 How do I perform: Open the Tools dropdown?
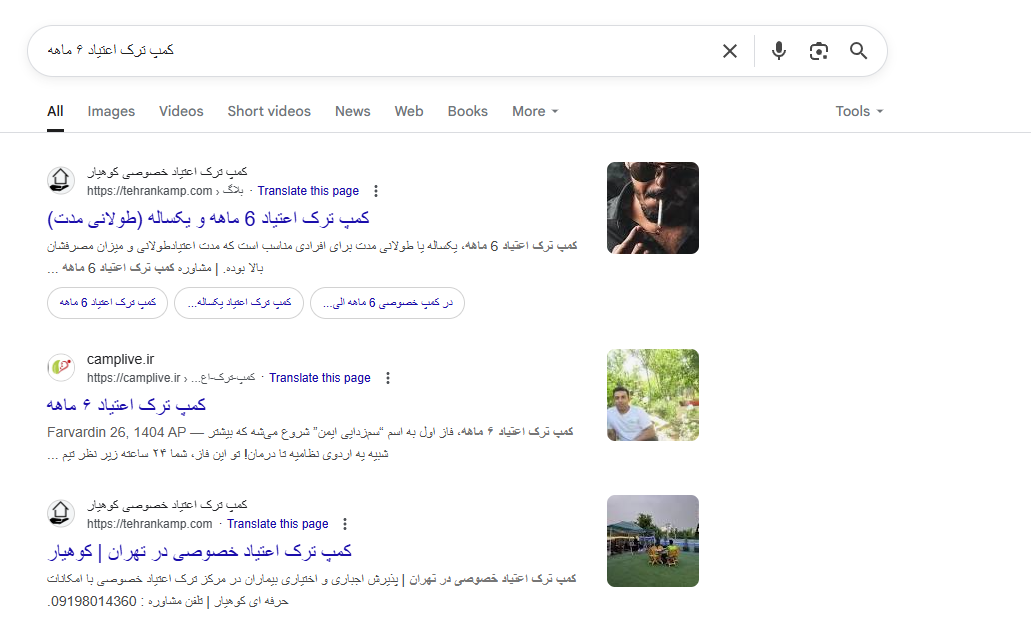tap(859, 111)
